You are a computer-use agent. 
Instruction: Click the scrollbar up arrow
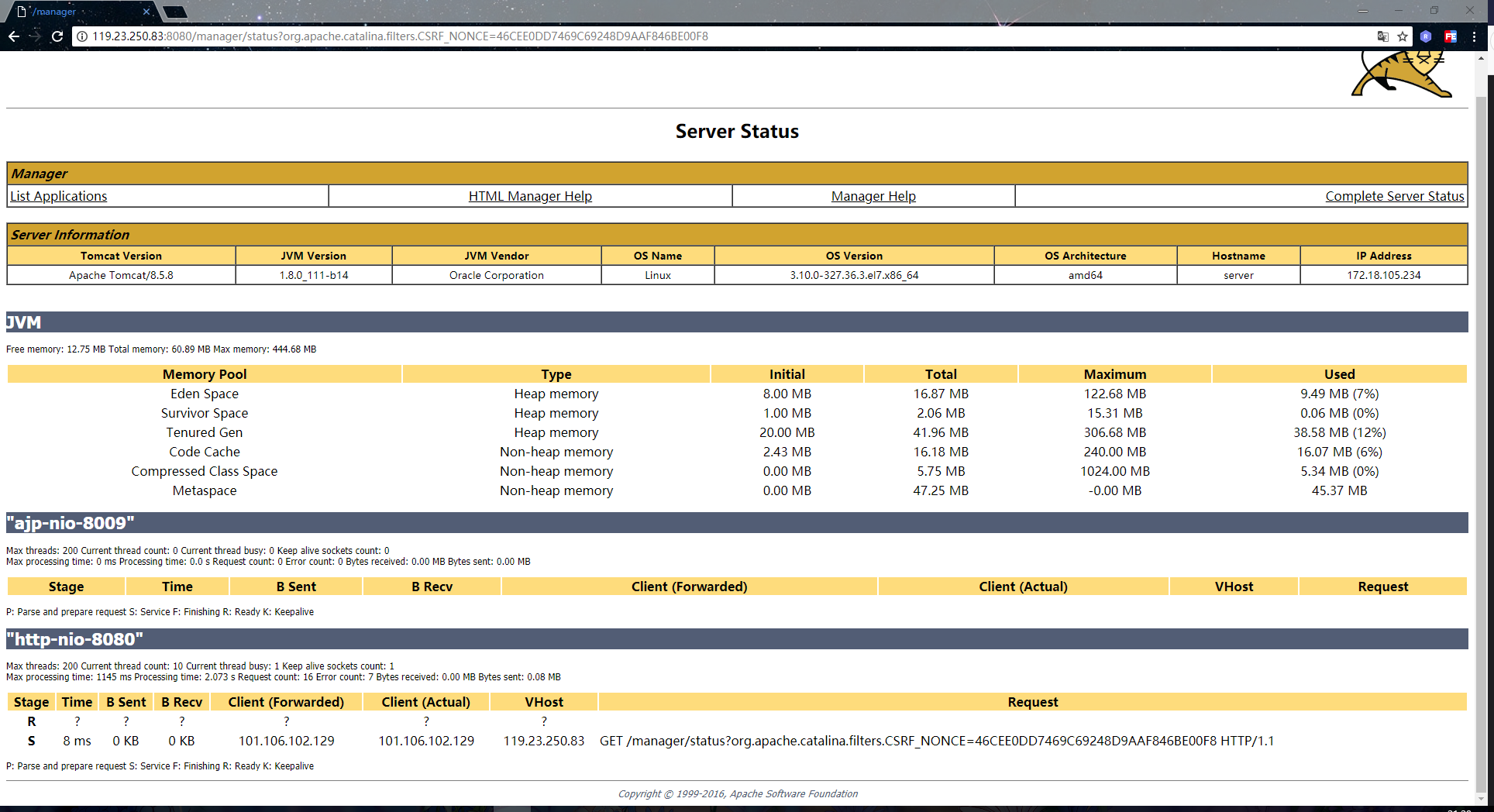point(1482,58)
